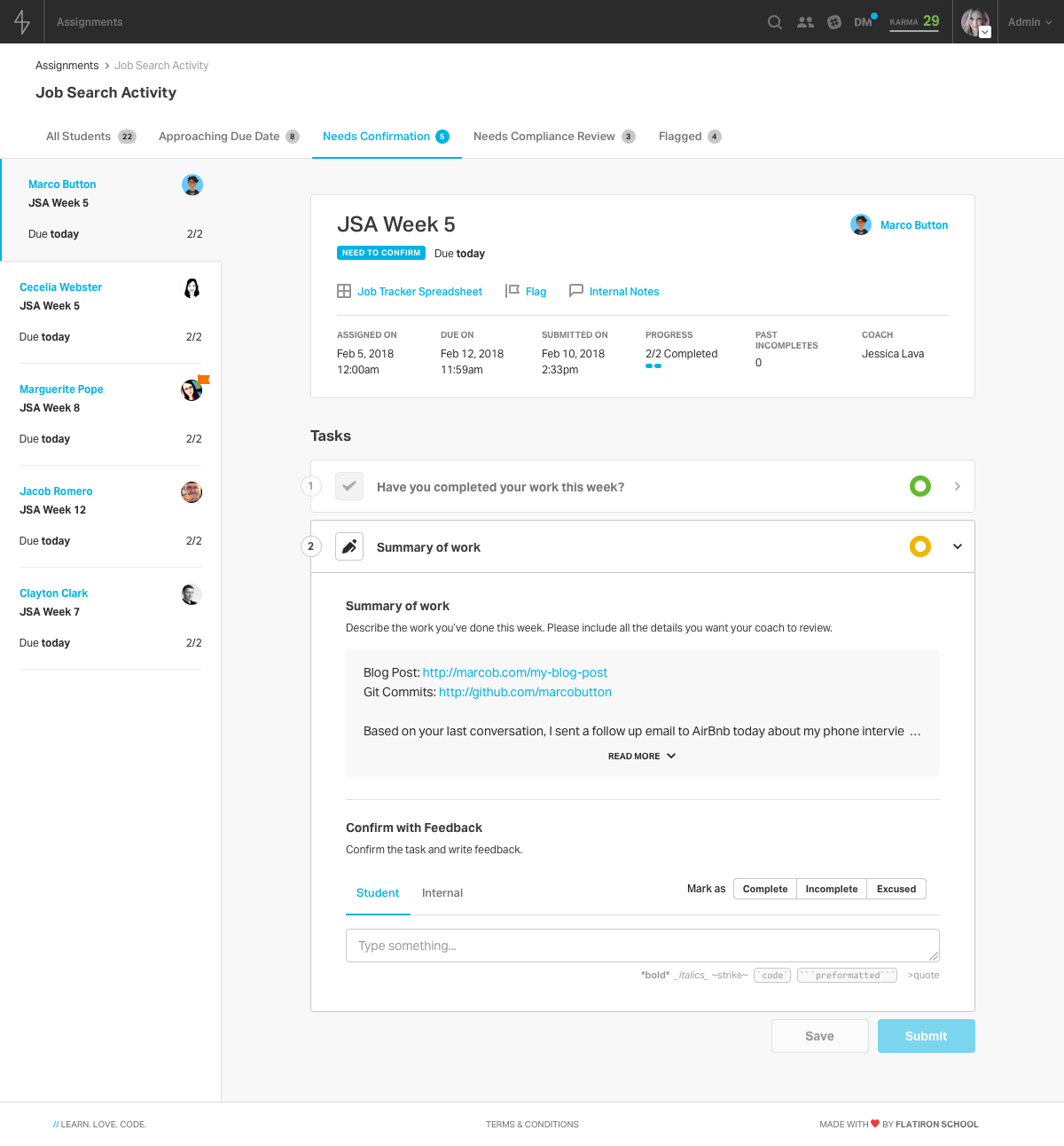Switch to All Students tab

(x=90, y=137)
